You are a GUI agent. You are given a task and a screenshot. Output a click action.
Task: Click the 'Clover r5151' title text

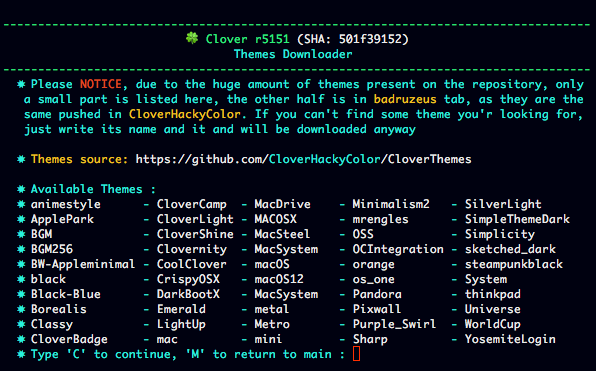pyautogui.click(x=247, y=39)
